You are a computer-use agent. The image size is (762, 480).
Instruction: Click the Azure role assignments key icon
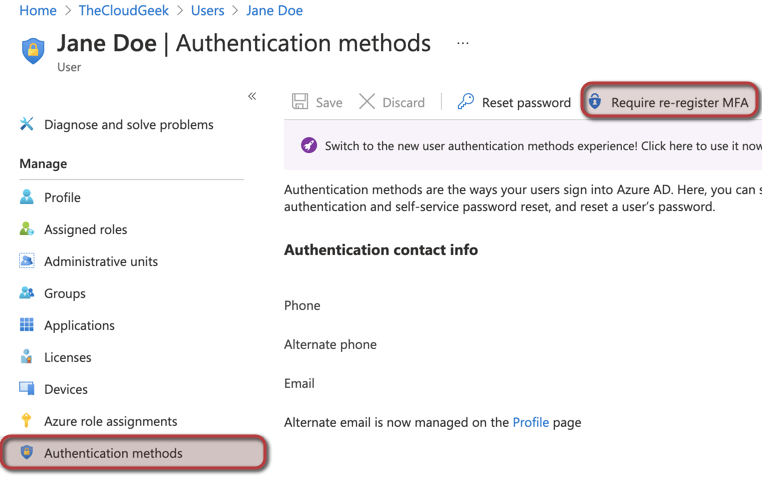click(x=27, y=421)
